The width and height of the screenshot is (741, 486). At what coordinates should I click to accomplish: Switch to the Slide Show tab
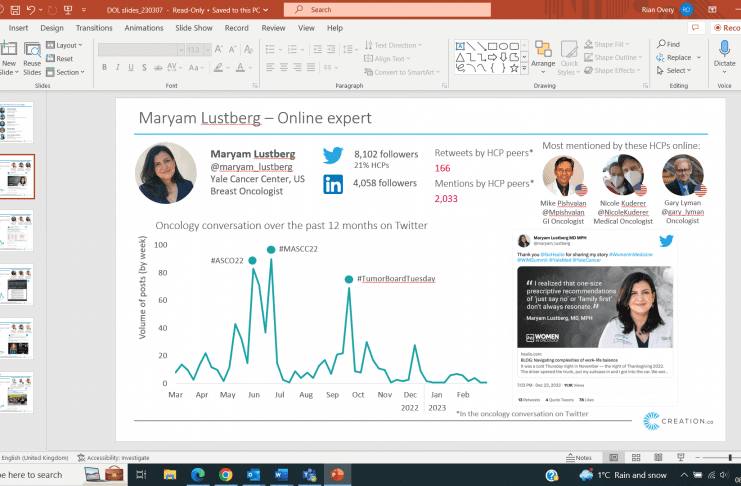point(194,28)
